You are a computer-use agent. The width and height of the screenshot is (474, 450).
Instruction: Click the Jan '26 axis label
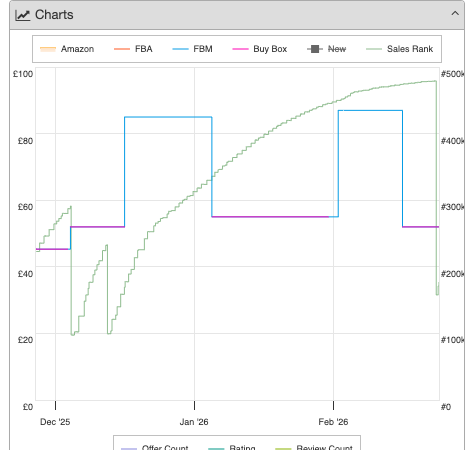194,422
